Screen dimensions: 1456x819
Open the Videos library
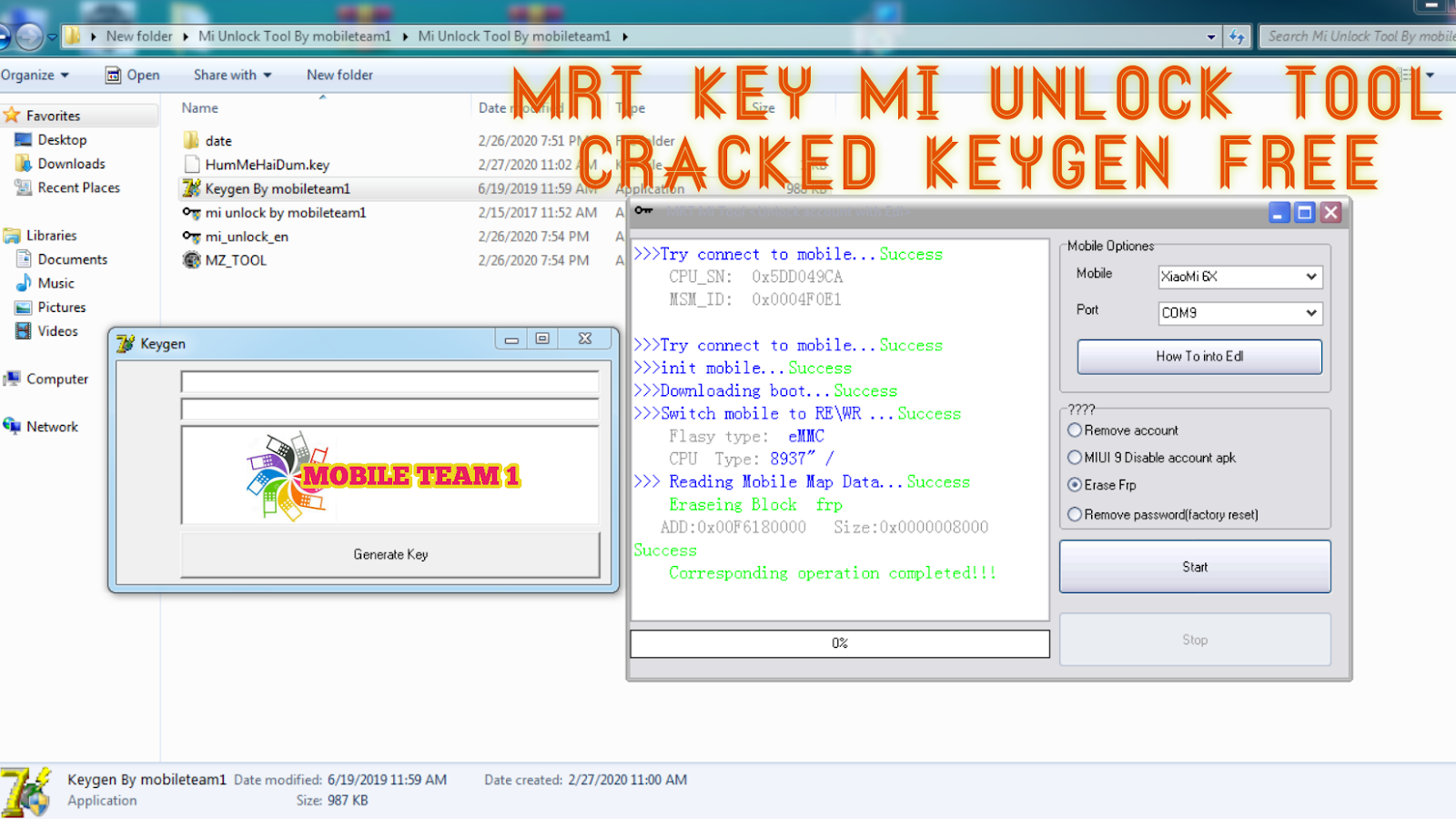(57, 331)
